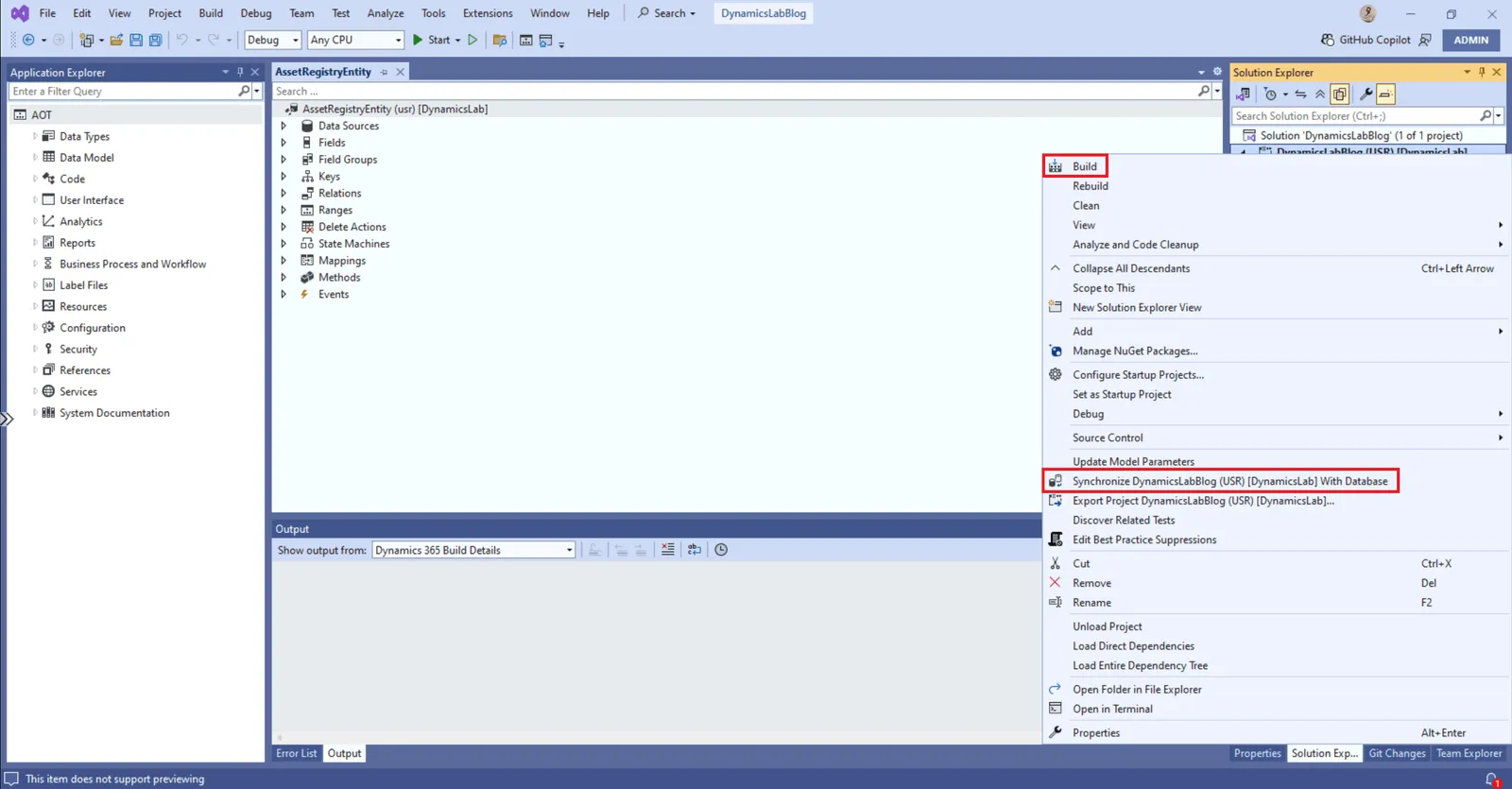Viewport: 1512px width, 789px height.
Task: Select the State Machines tree item
Action: pyautogui.click(x=353, y=244)
